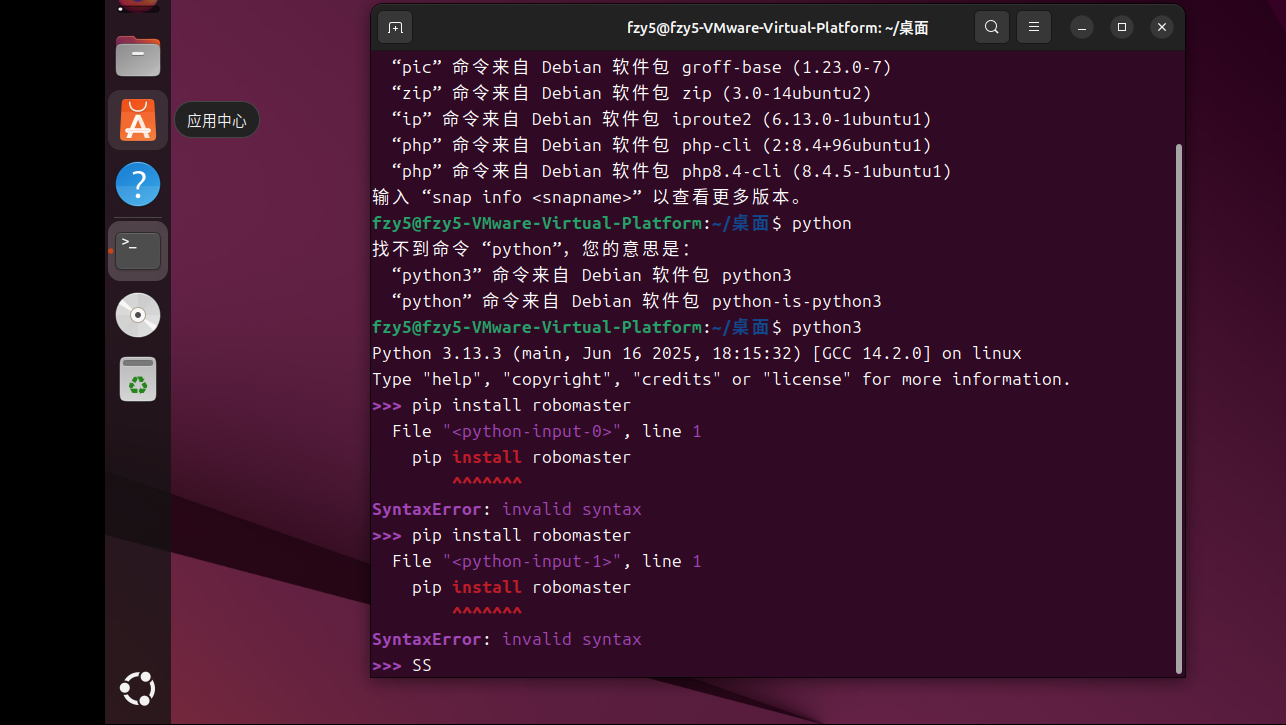Click the 'Type "help", "copyright"' line

(721, 380)
